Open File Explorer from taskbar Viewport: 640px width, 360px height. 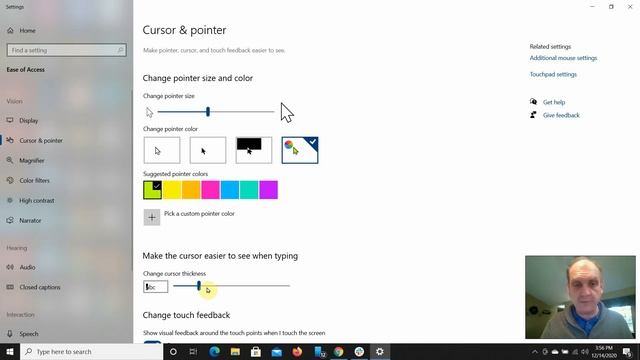pyautogui.click(x=235, y=351)
